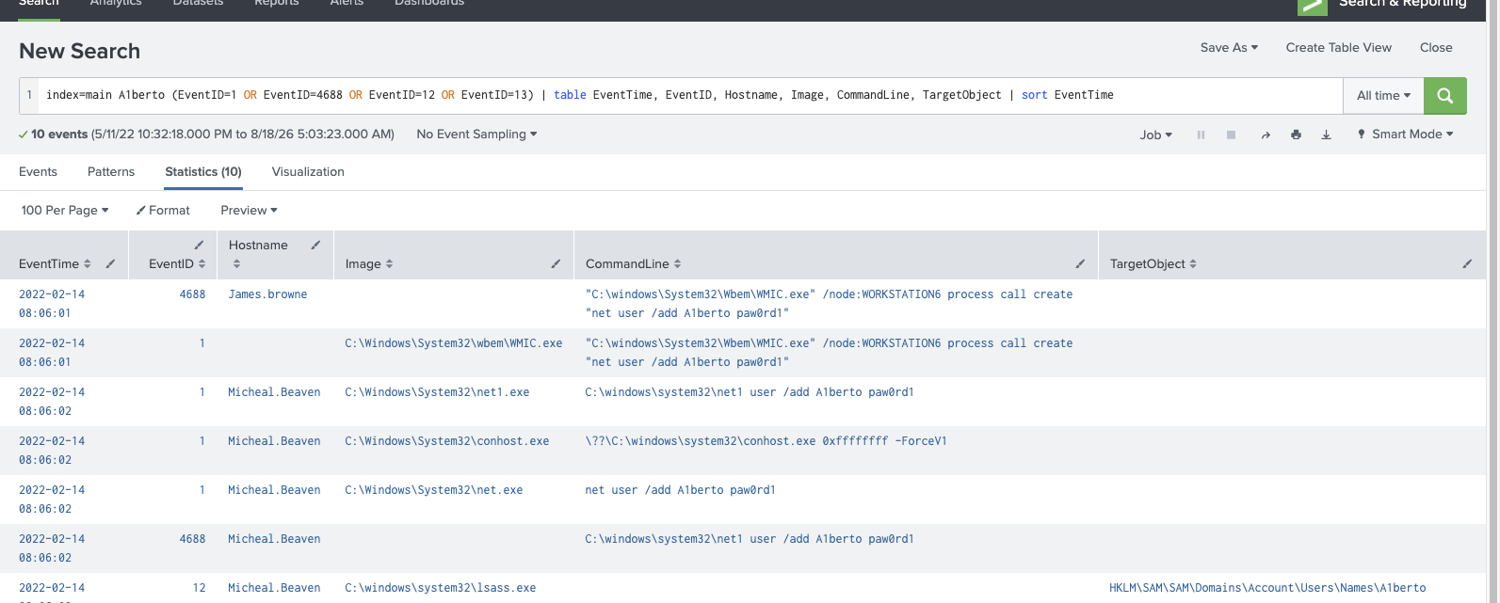The height and width of the screenshot is (603, 1500).
Task: Edit the TargetObject column with the pencil icon
Action: (1467, 264)
